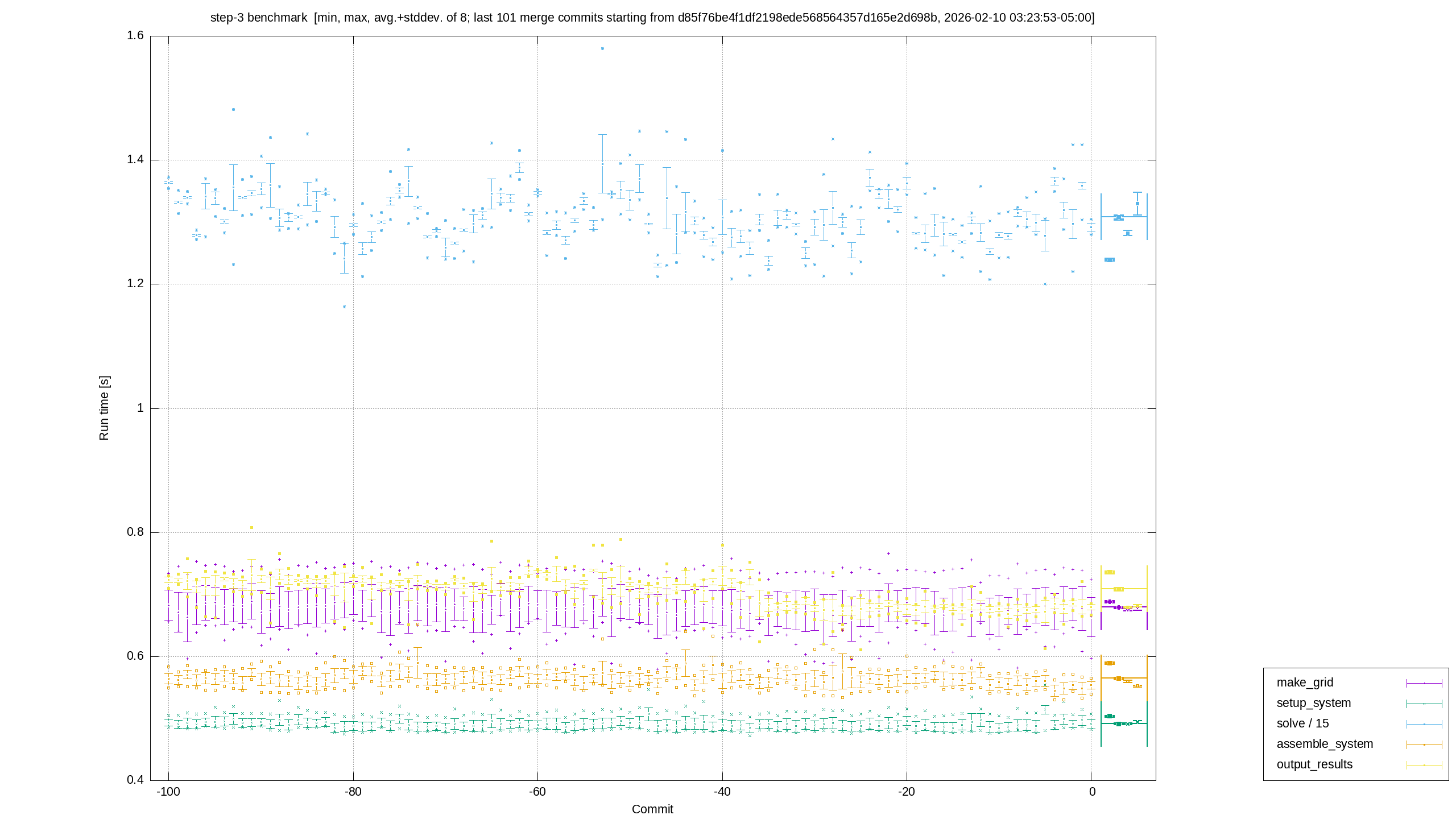Click the -100 x-axis tick label

click(168, 792)
